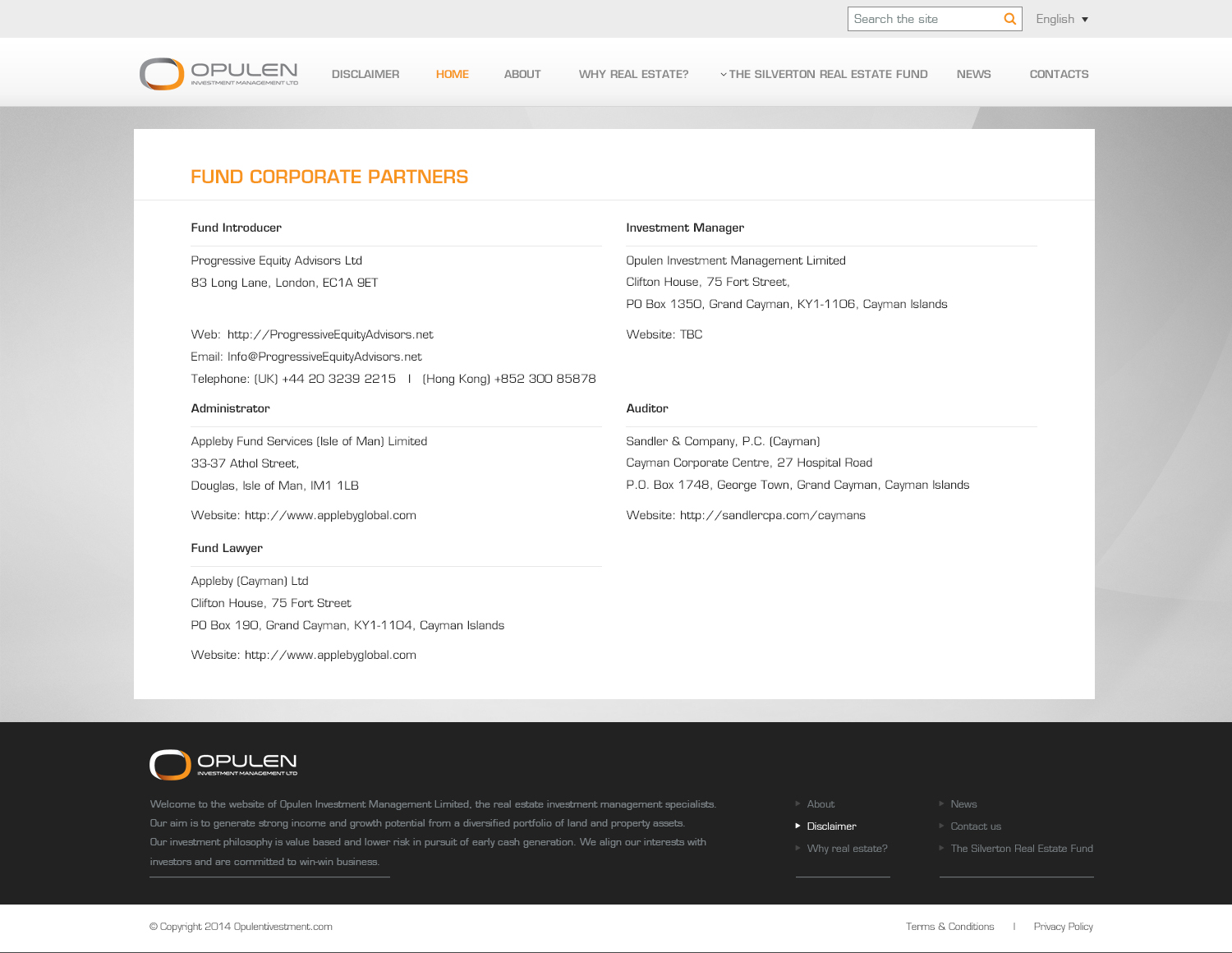Open Fund Lawyer website applebyglobal.com link
Image resolution: width=1232 pixels, height=953 pixels.
tap(330, 655)
